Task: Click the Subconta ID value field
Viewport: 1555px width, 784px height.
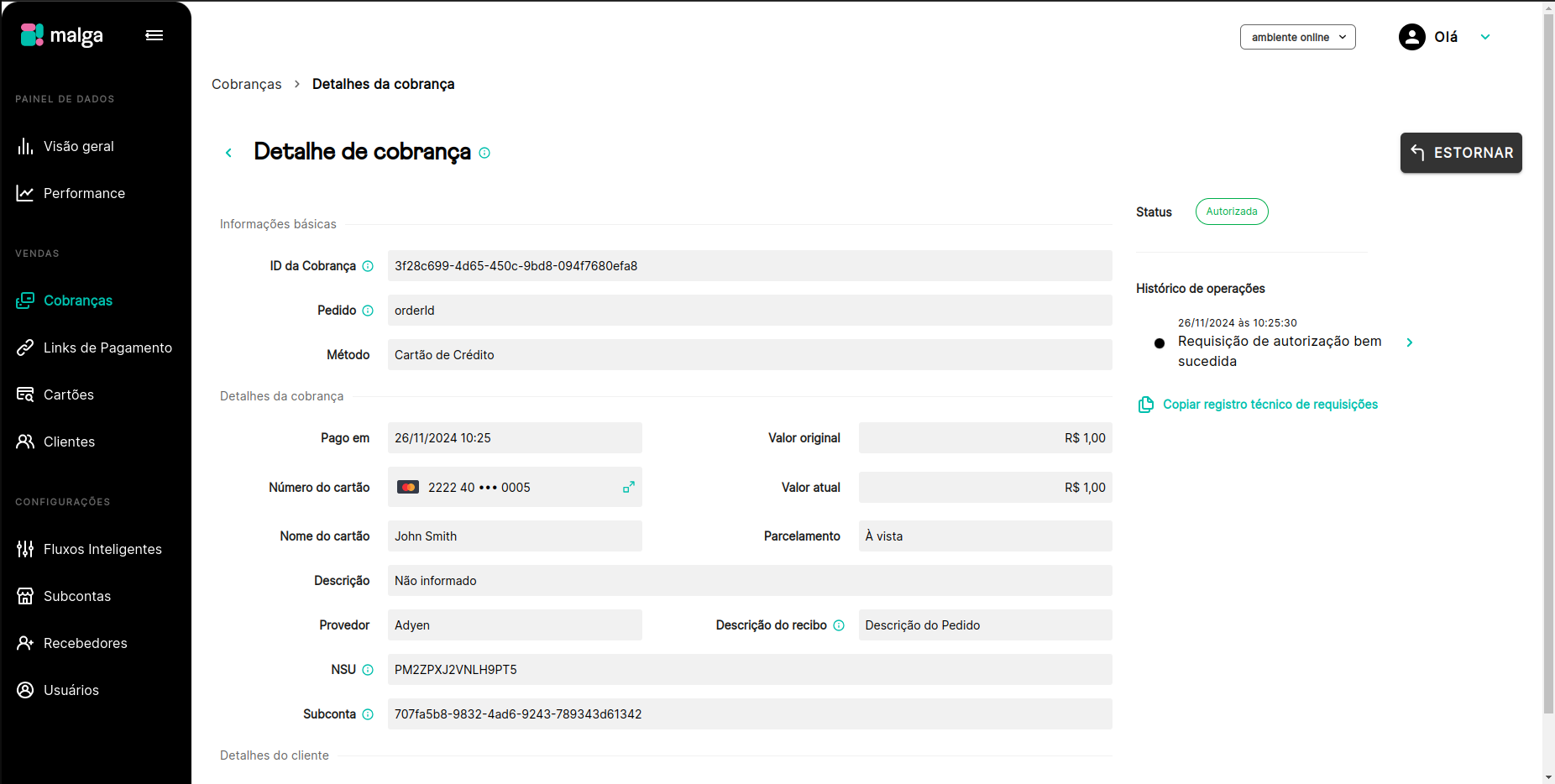Action: [x=750, y=714]
